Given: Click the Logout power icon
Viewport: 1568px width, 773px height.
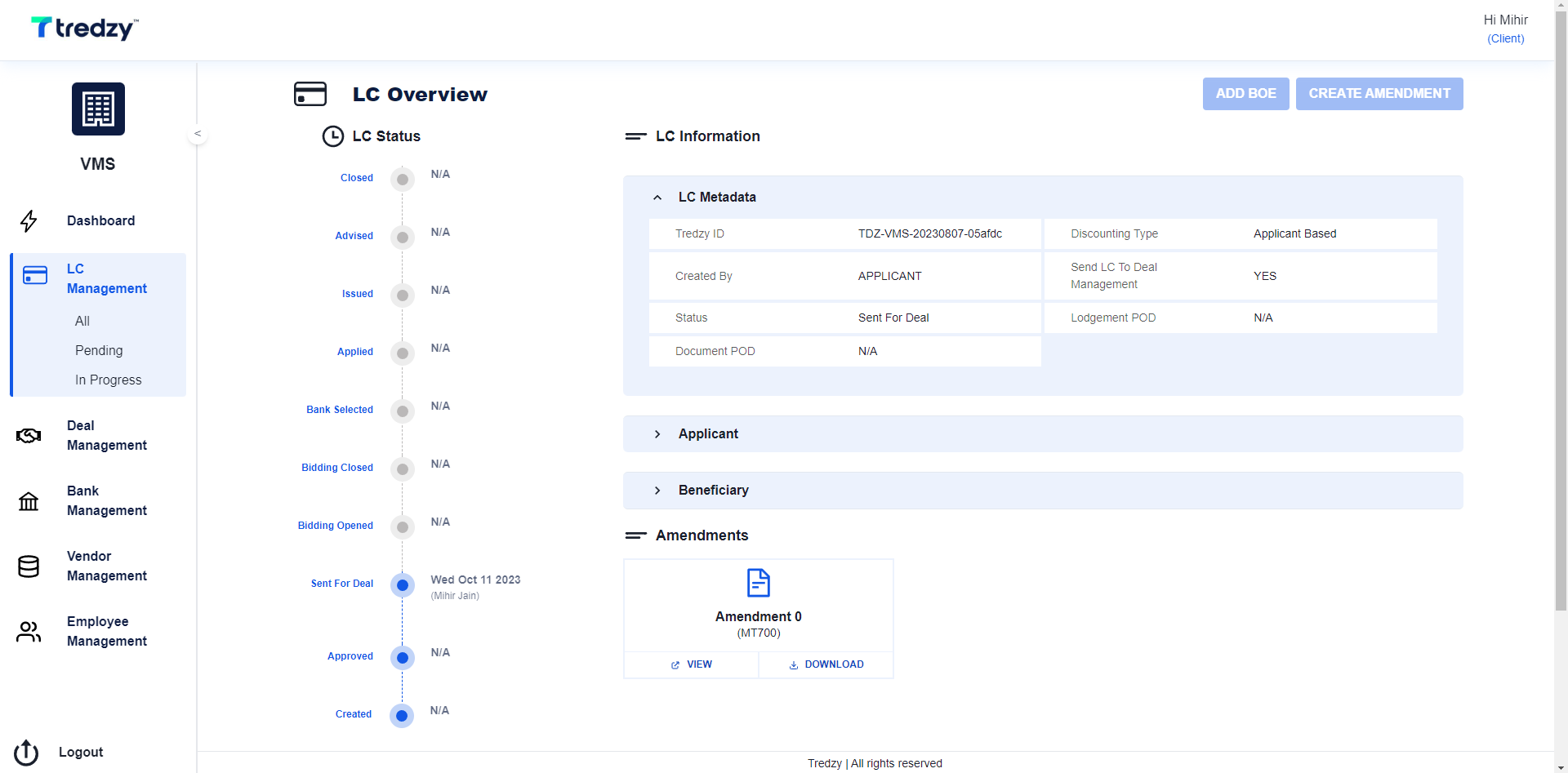Looking at the screenshot, I should point(26,753).
